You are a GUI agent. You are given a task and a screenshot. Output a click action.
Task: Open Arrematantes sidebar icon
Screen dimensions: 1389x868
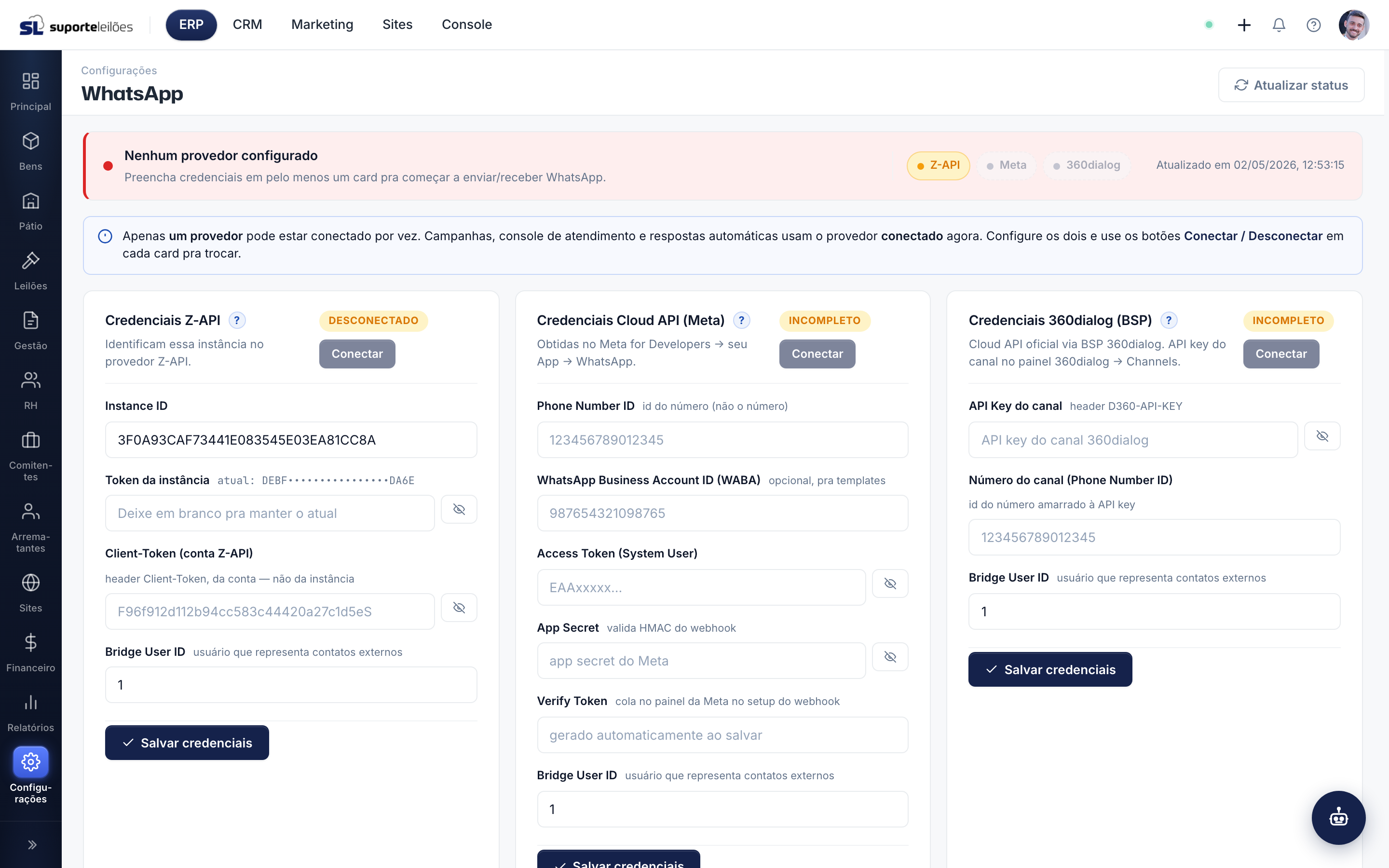pos(30,512)
